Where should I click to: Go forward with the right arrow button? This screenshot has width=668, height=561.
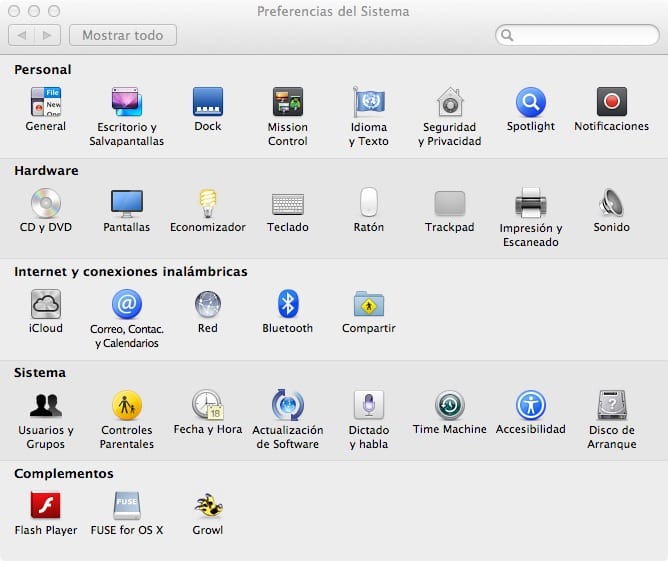point(47,35)
